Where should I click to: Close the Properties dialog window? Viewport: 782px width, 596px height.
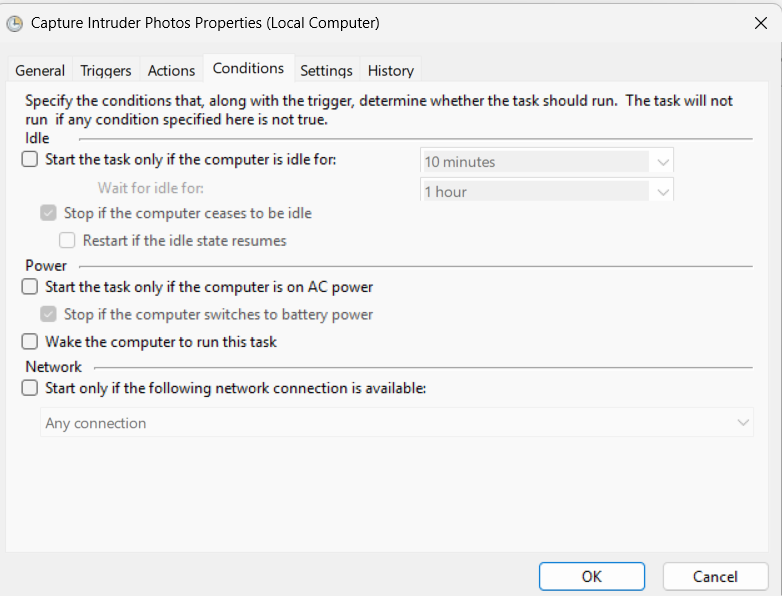pos(760,23)
